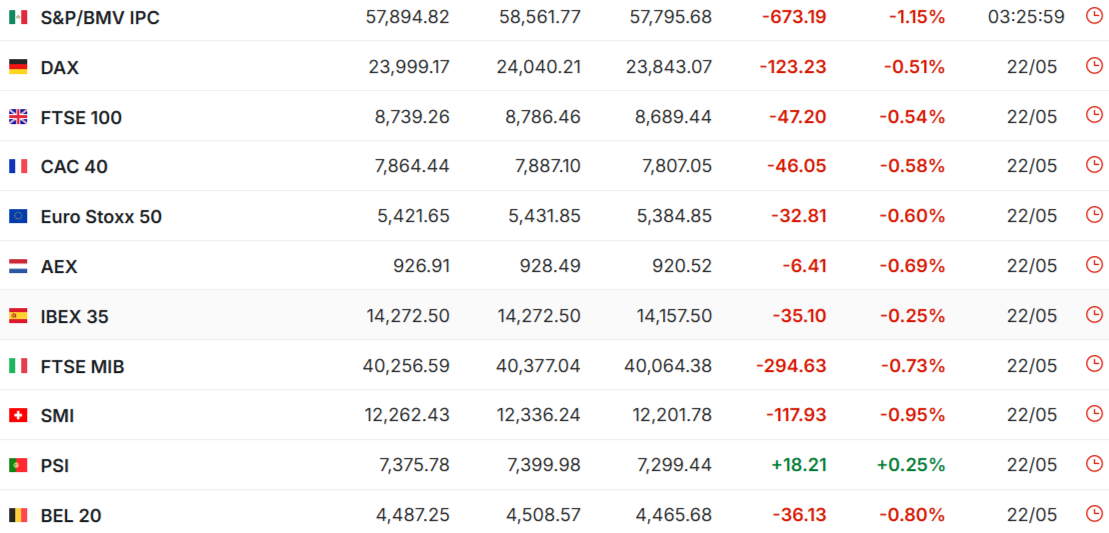Click the Portugal flag beside PSI
Screen dimensions: 1109x533
pyautogui.click(x=18, y=465)
